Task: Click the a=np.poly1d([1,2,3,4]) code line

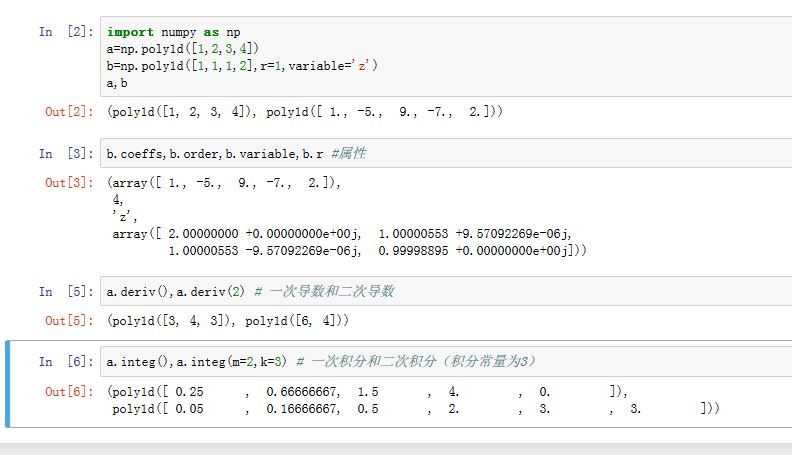Action: [x=183, y=48]
